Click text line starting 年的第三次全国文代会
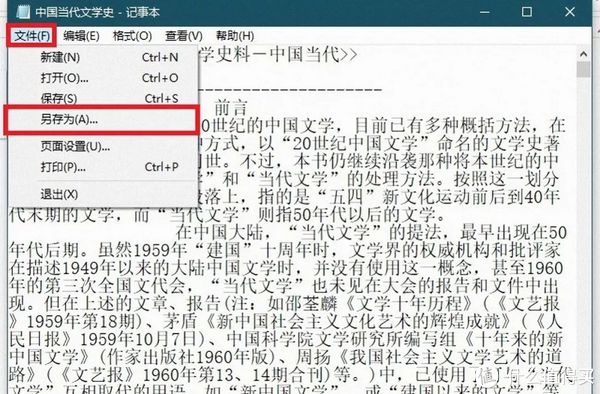 pyautogui.click(x=285, y=286)
